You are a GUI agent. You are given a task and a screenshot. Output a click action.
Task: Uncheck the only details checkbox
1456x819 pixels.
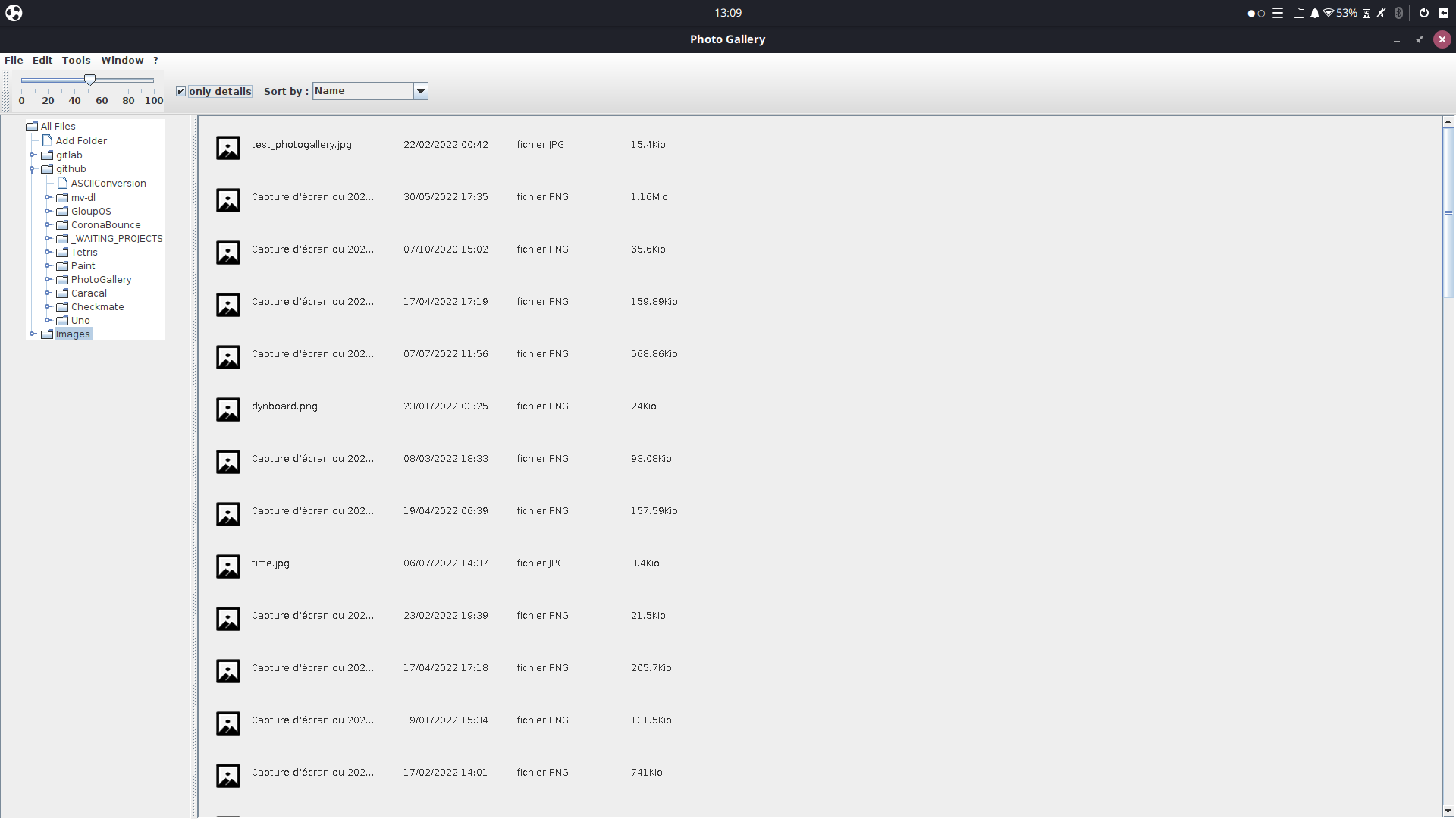tap(181, 92)
